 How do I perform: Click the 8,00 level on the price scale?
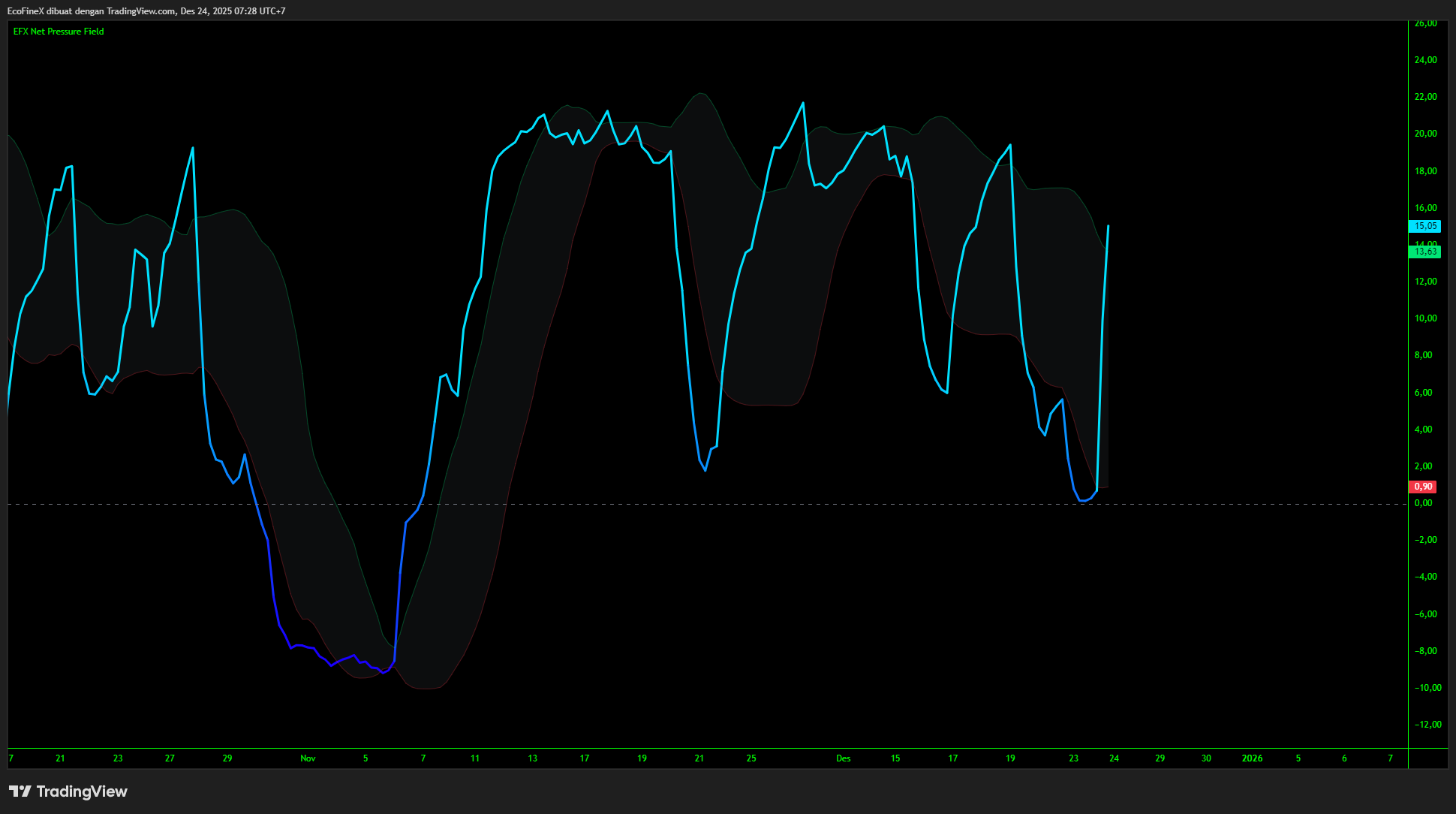pos(1423,355)
